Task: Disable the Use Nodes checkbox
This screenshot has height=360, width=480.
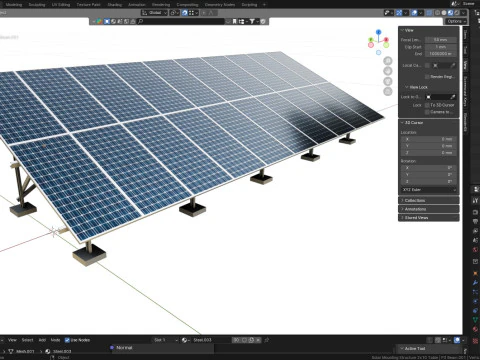Action: (x=67, y=340)
